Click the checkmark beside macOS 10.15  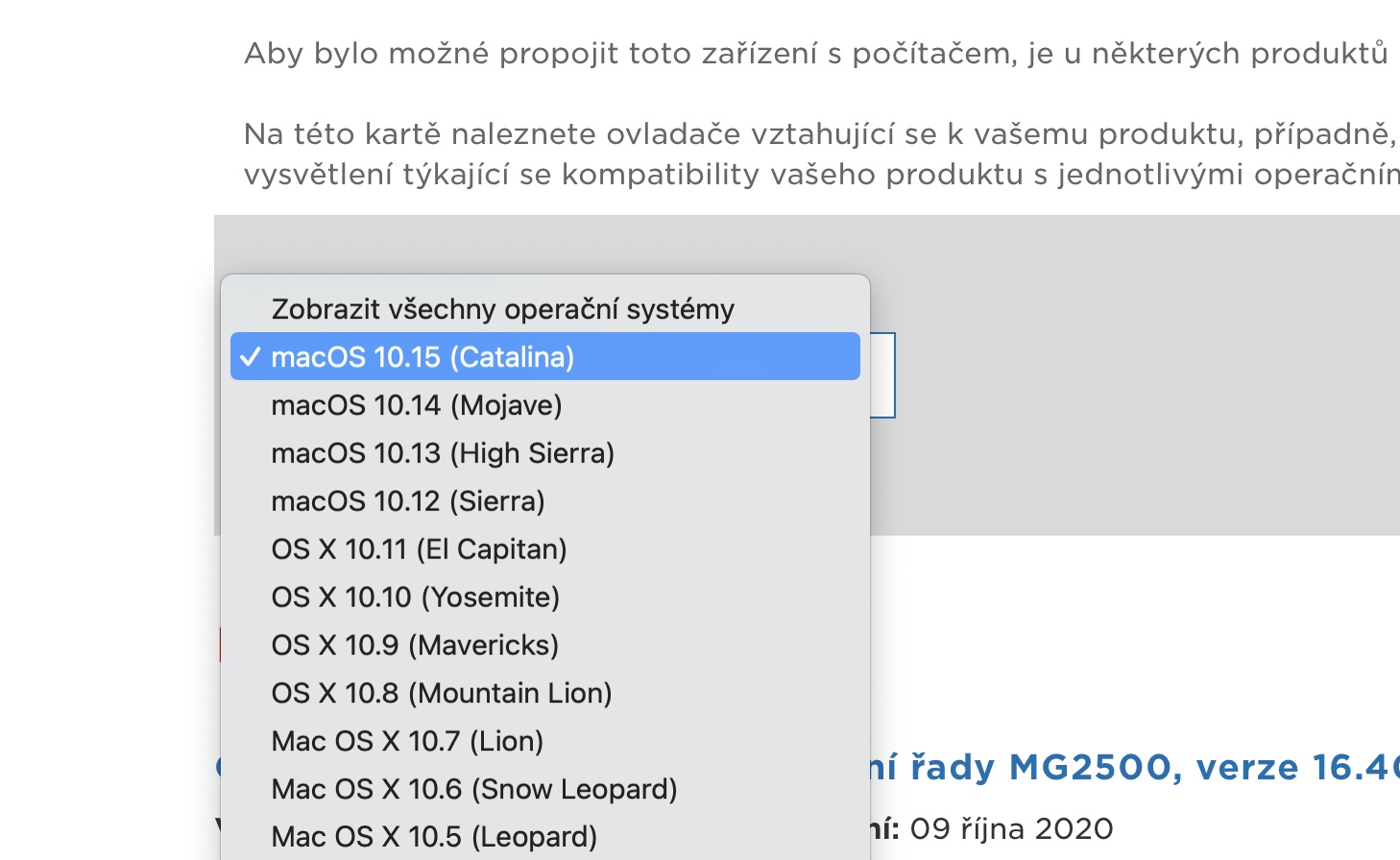(251, 357)
